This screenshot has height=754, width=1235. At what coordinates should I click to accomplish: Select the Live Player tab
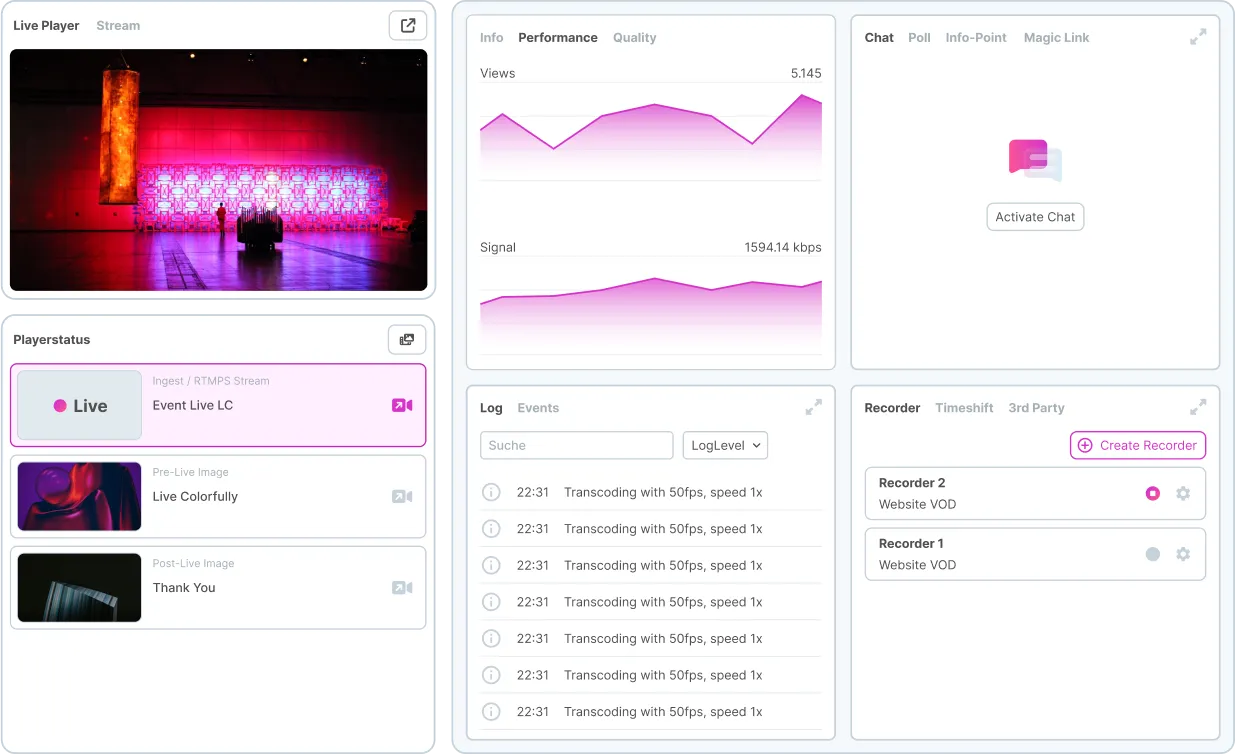(46, 26)
